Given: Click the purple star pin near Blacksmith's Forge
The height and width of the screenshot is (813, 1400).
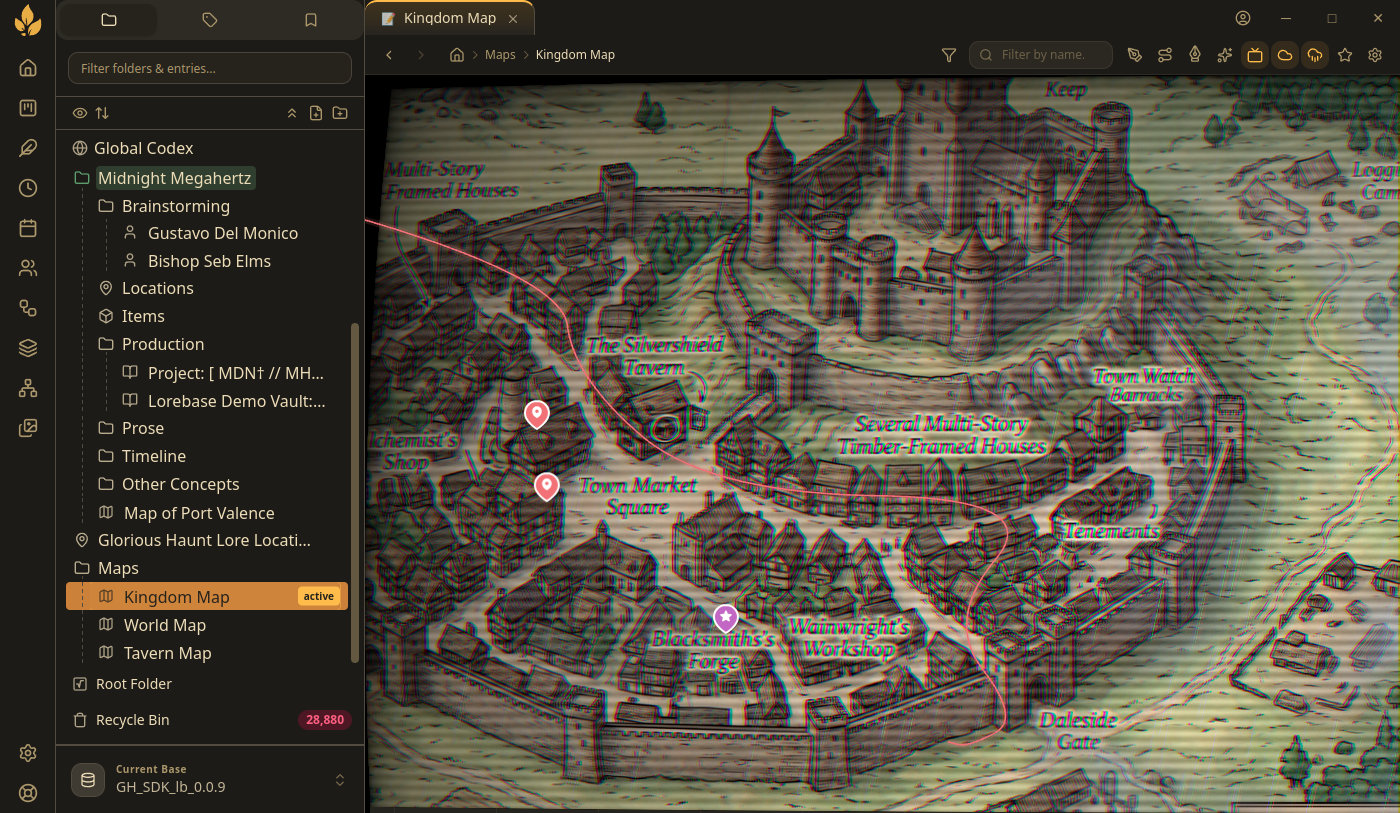Looking at the screenshot, I should [x=725, y=618].
